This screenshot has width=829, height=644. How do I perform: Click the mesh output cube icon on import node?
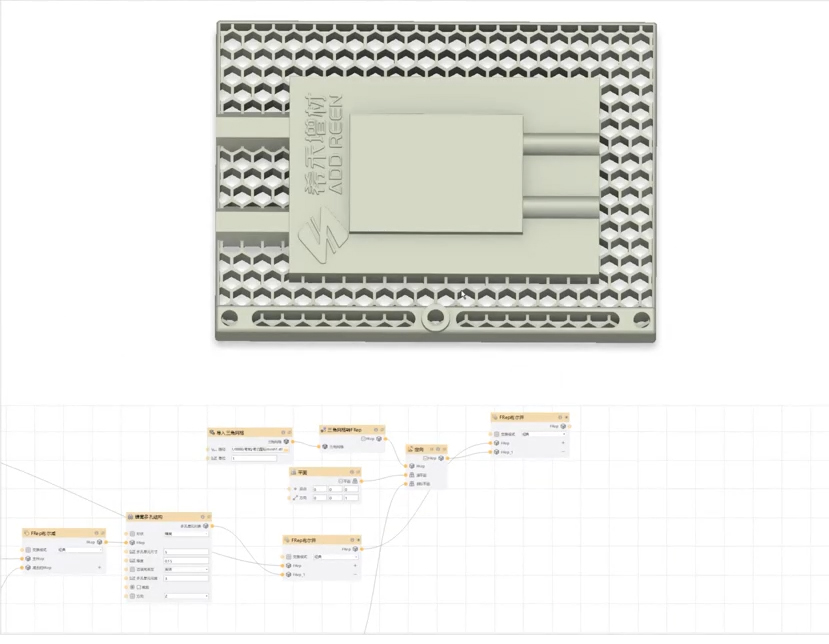click(x=286, y=441)
